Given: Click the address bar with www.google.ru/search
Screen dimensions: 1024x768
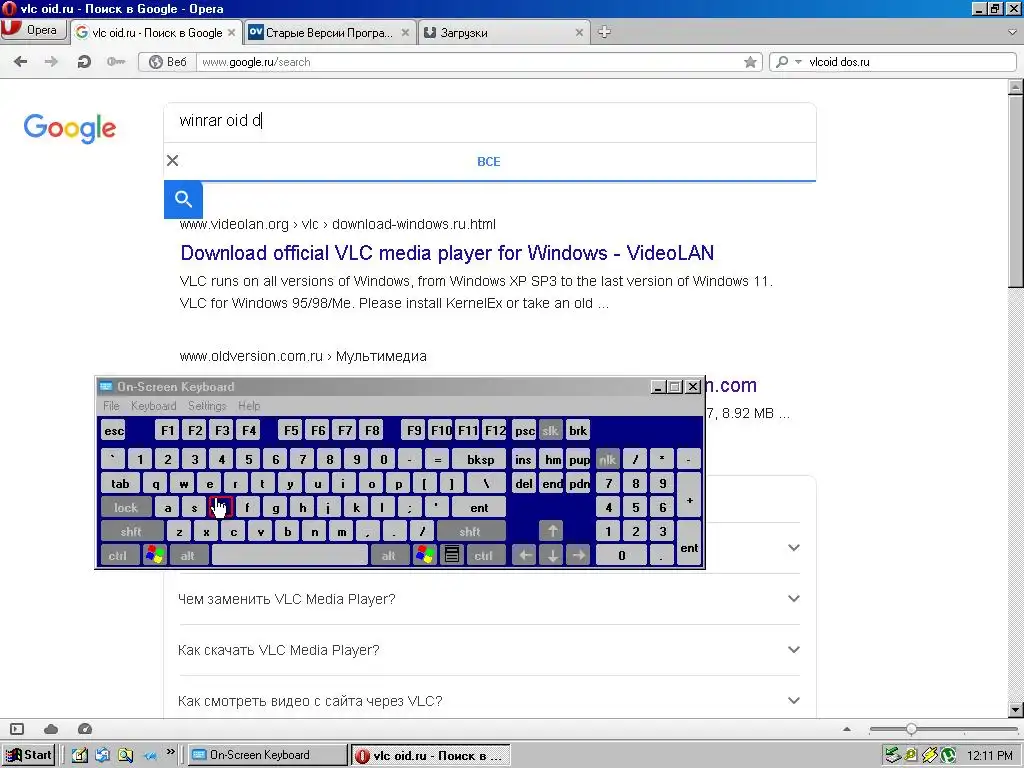Looking at the screenshot, I should click(468, 62).
